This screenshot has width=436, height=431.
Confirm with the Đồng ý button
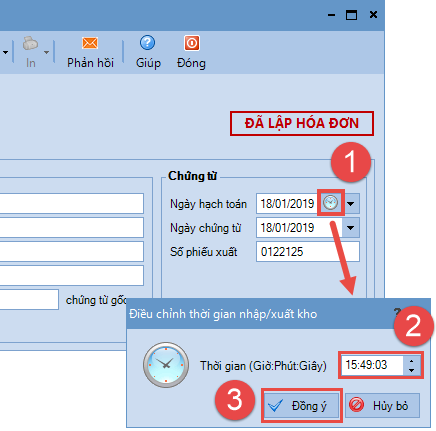tap(301, 405)
